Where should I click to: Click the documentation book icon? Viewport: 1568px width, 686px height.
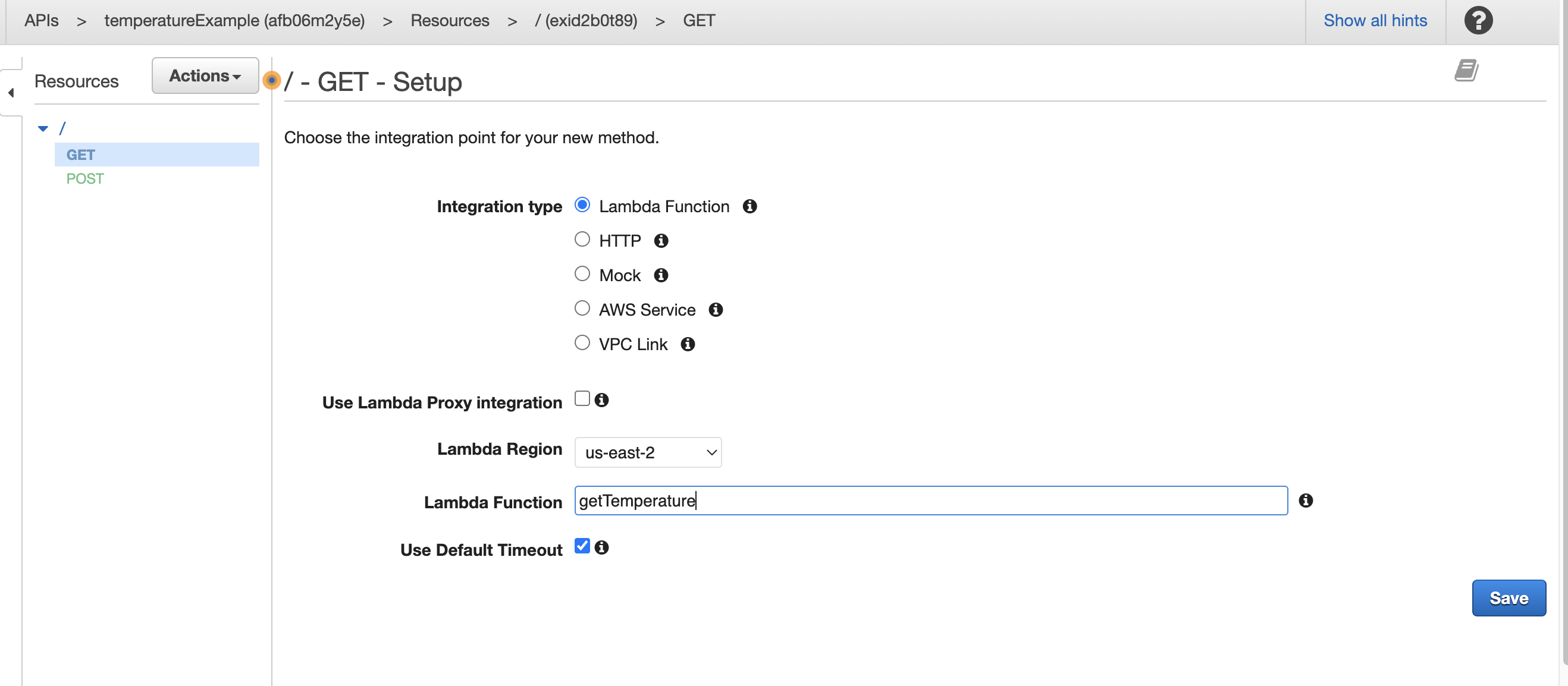click(1467, 70)
